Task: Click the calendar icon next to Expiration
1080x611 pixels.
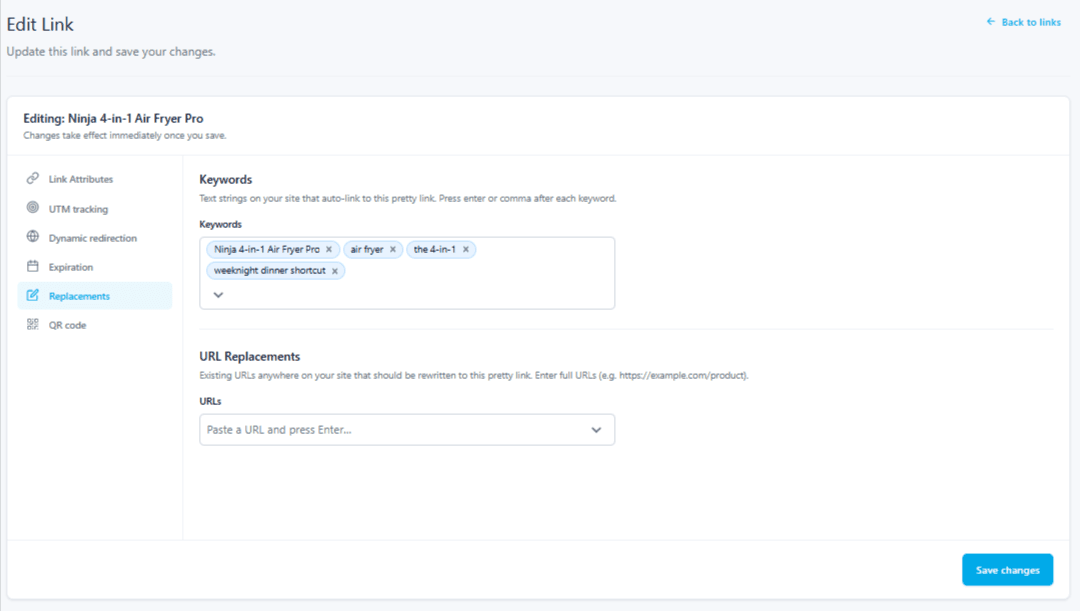Action: coord(32,266)
